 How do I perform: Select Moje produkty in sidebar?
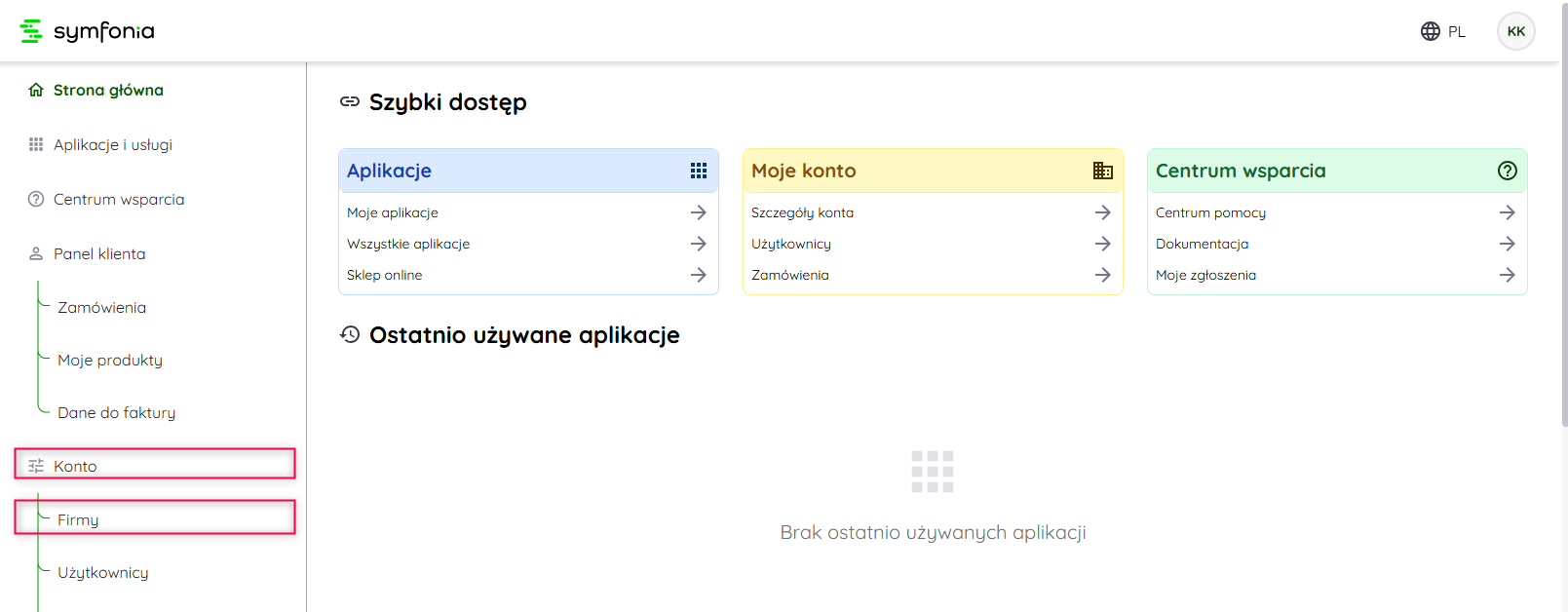tap(110, 360)
